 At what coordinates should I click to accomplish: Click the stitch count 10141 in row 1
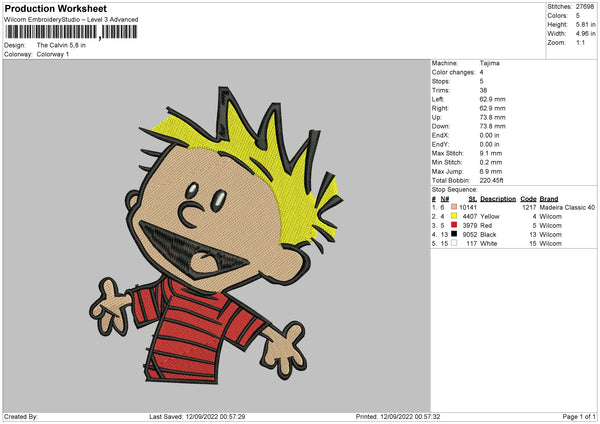coord(468,207)
